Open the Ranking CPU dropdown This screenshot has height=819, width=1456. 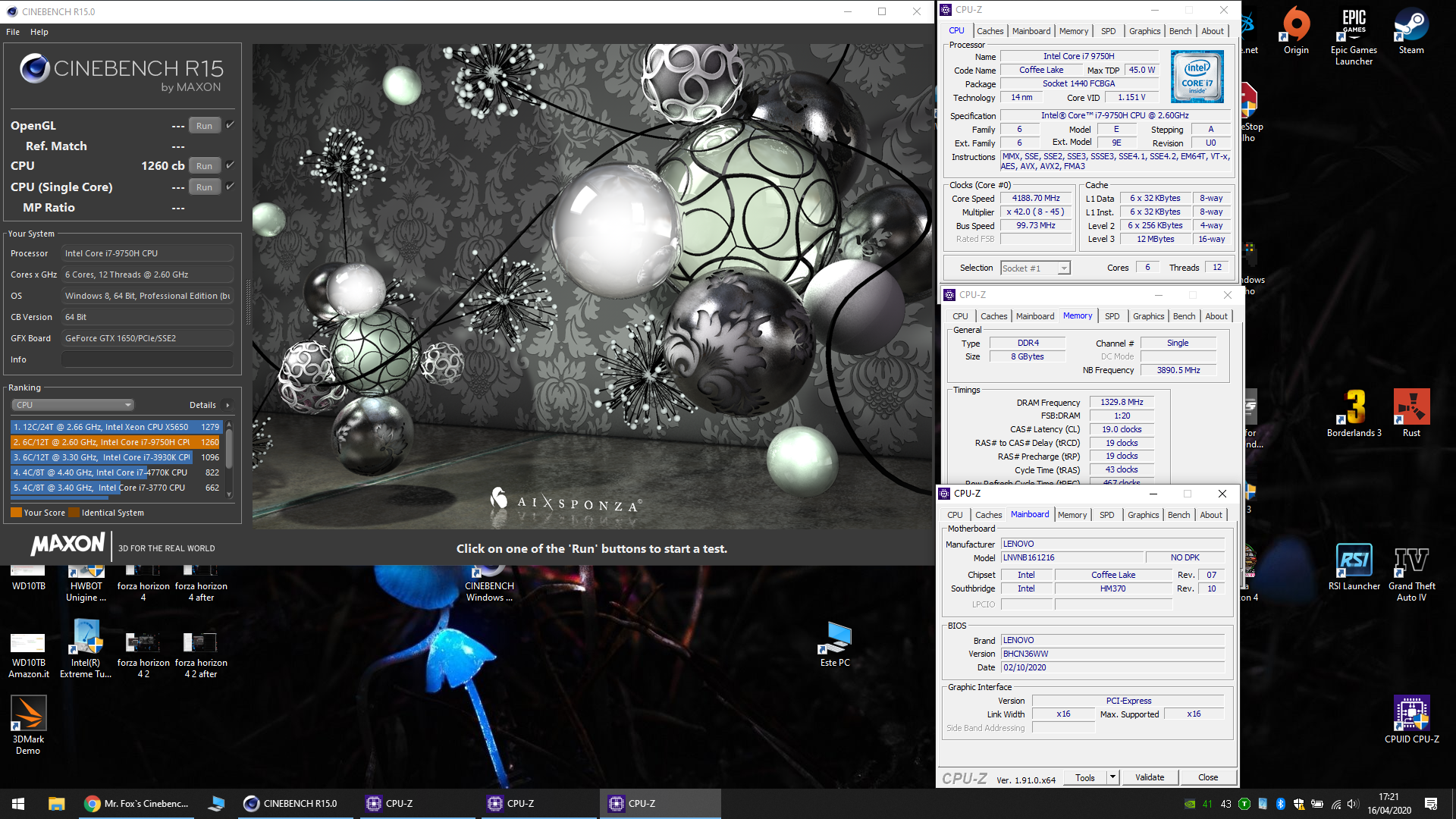(x=73, y=405)
